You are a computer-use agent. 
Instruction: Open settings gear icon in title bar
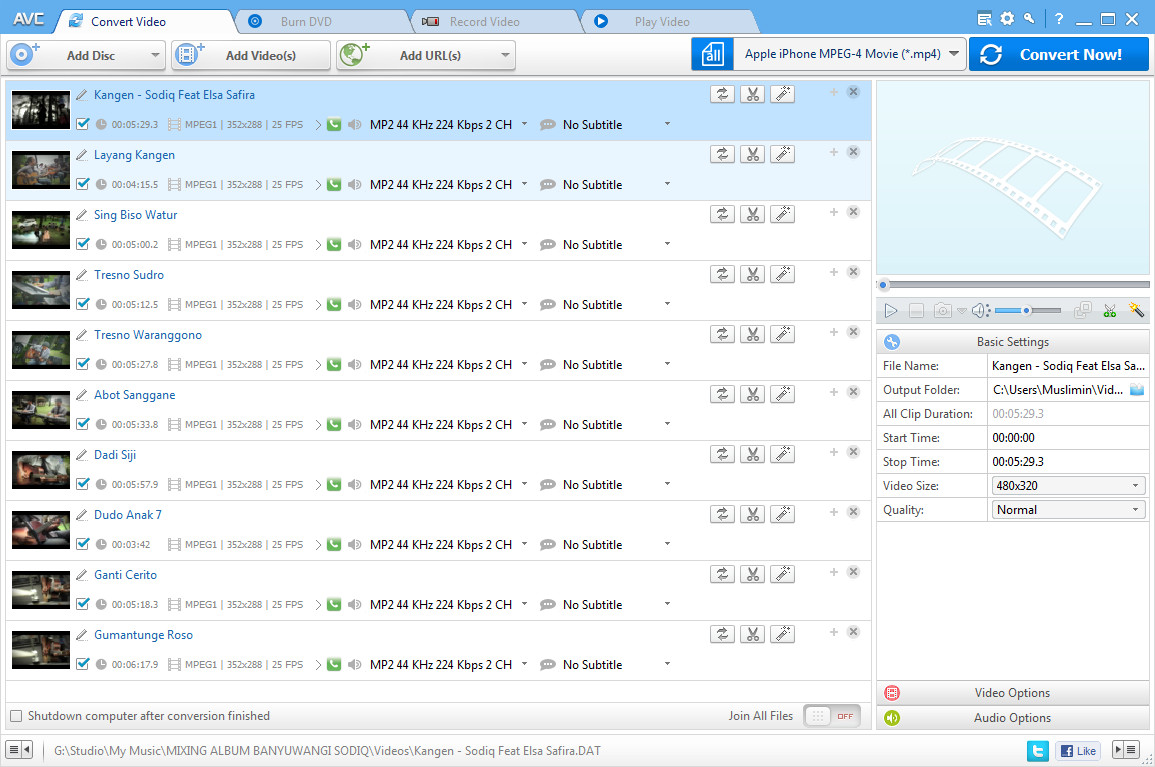1007,19
